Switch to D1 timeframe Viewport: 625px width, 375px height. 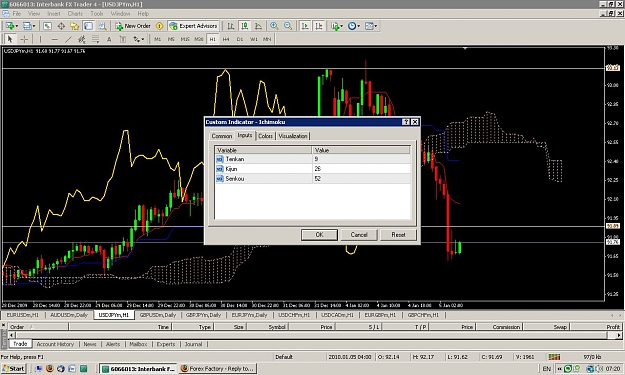(240, 39)
